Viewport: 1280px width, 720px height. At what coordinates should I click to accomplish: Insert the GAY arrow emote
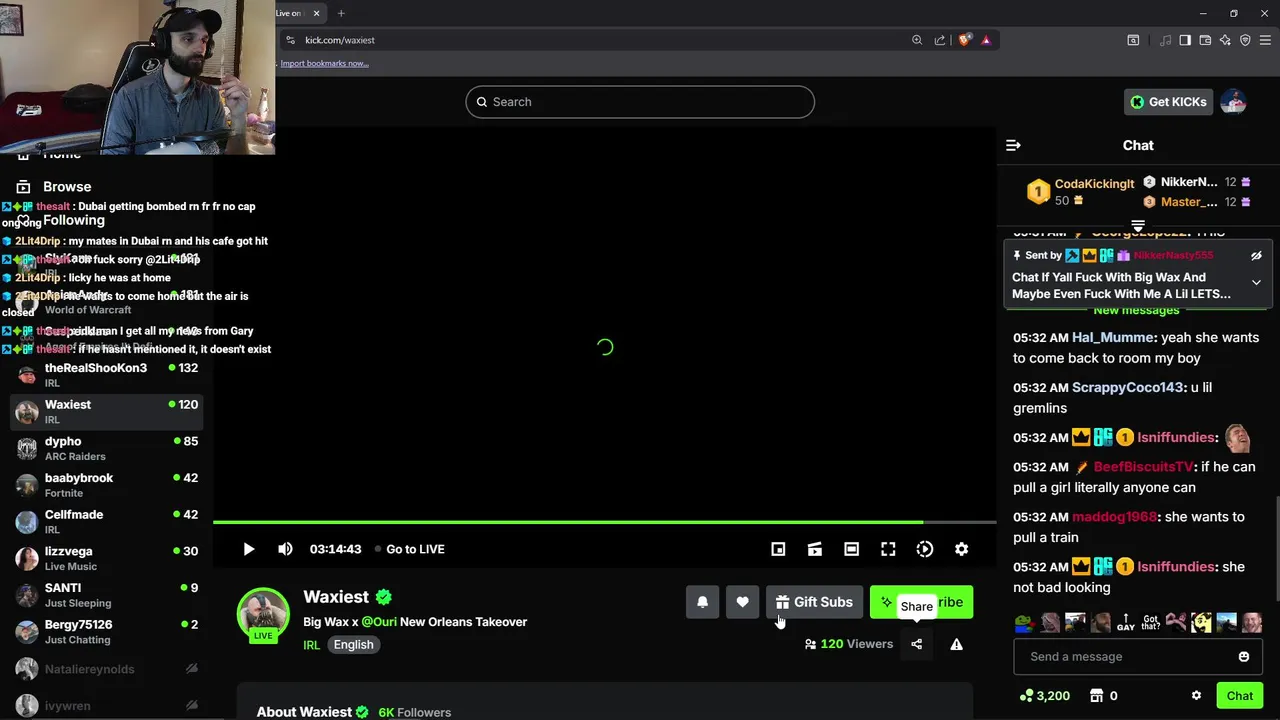tap(1125, 623)
